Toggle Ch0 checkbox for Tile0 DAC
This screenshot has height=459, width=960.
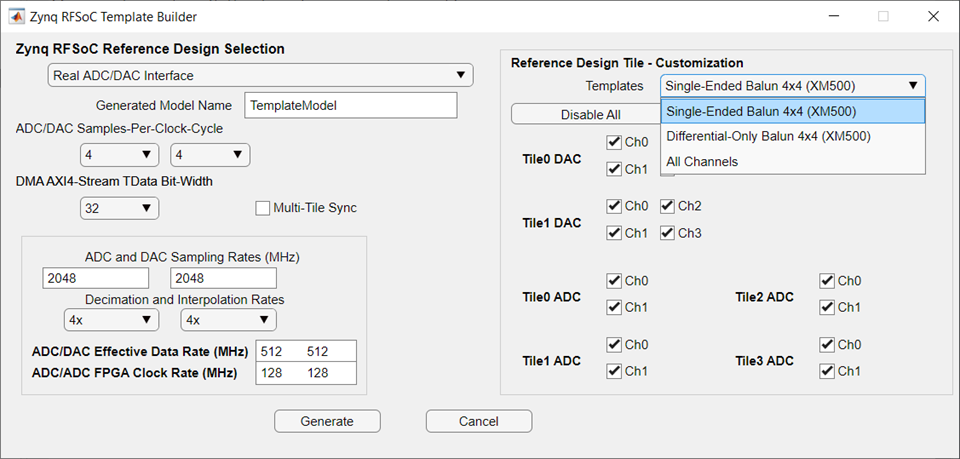[614, 143]
